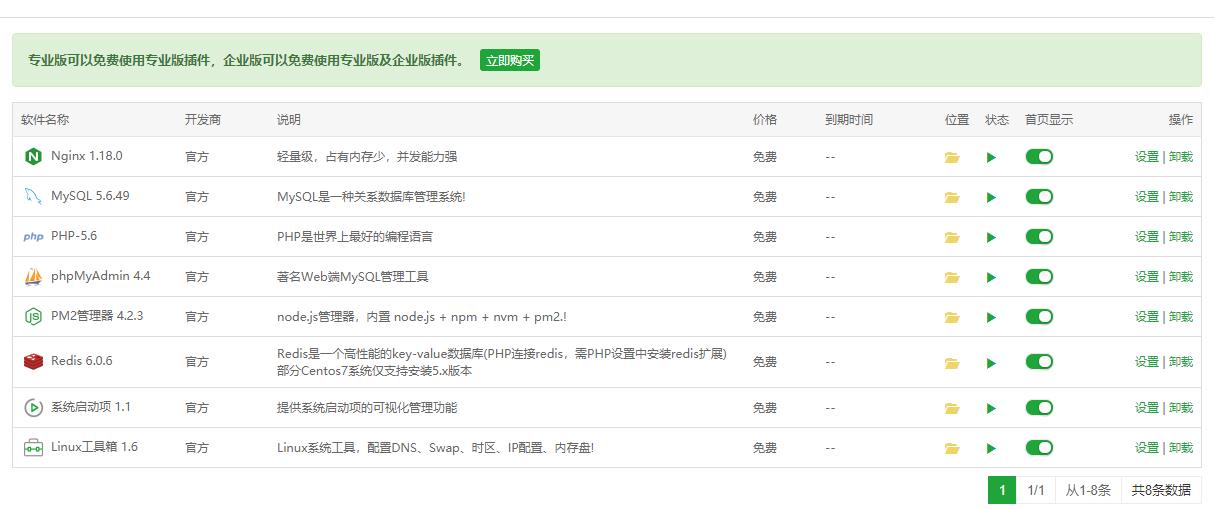Viewport: 1214px width, 509px height.
Task: Click 卸载 to uninstall PHP-5.6
Action: click(1181, 237)
